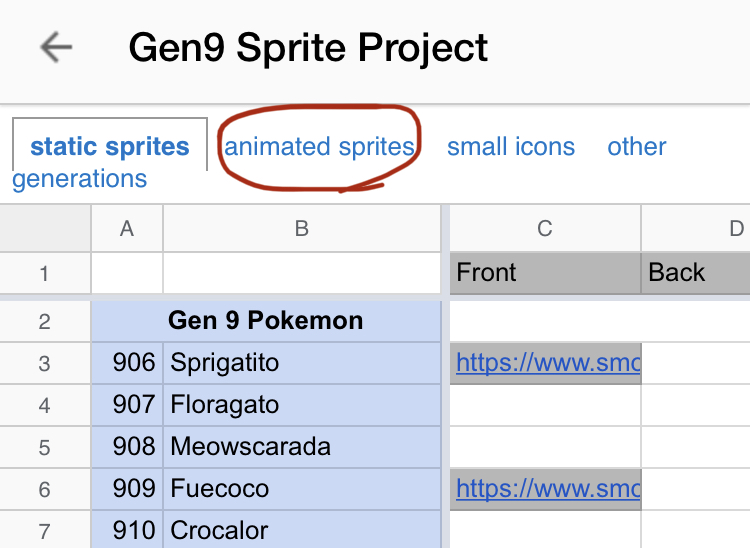Open the animated sprites tab
The height and width of the screenshot is (548, 750).
pyautogui.click(x=319, y=147)
